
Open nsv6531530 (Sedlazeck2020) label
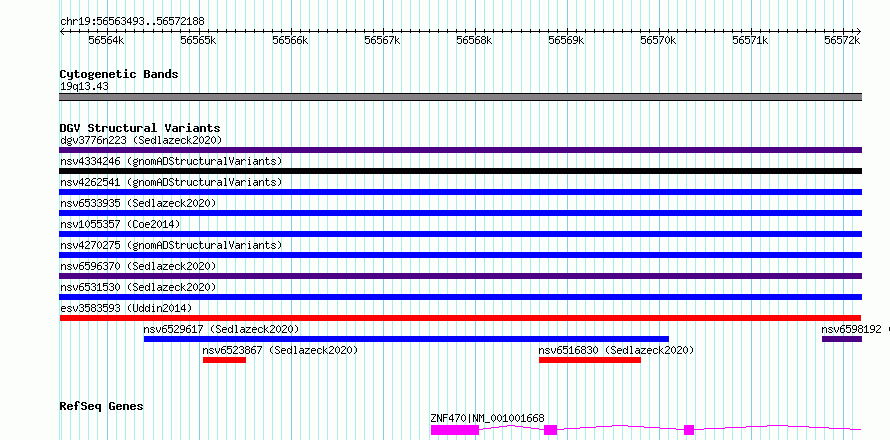[138, 287]
